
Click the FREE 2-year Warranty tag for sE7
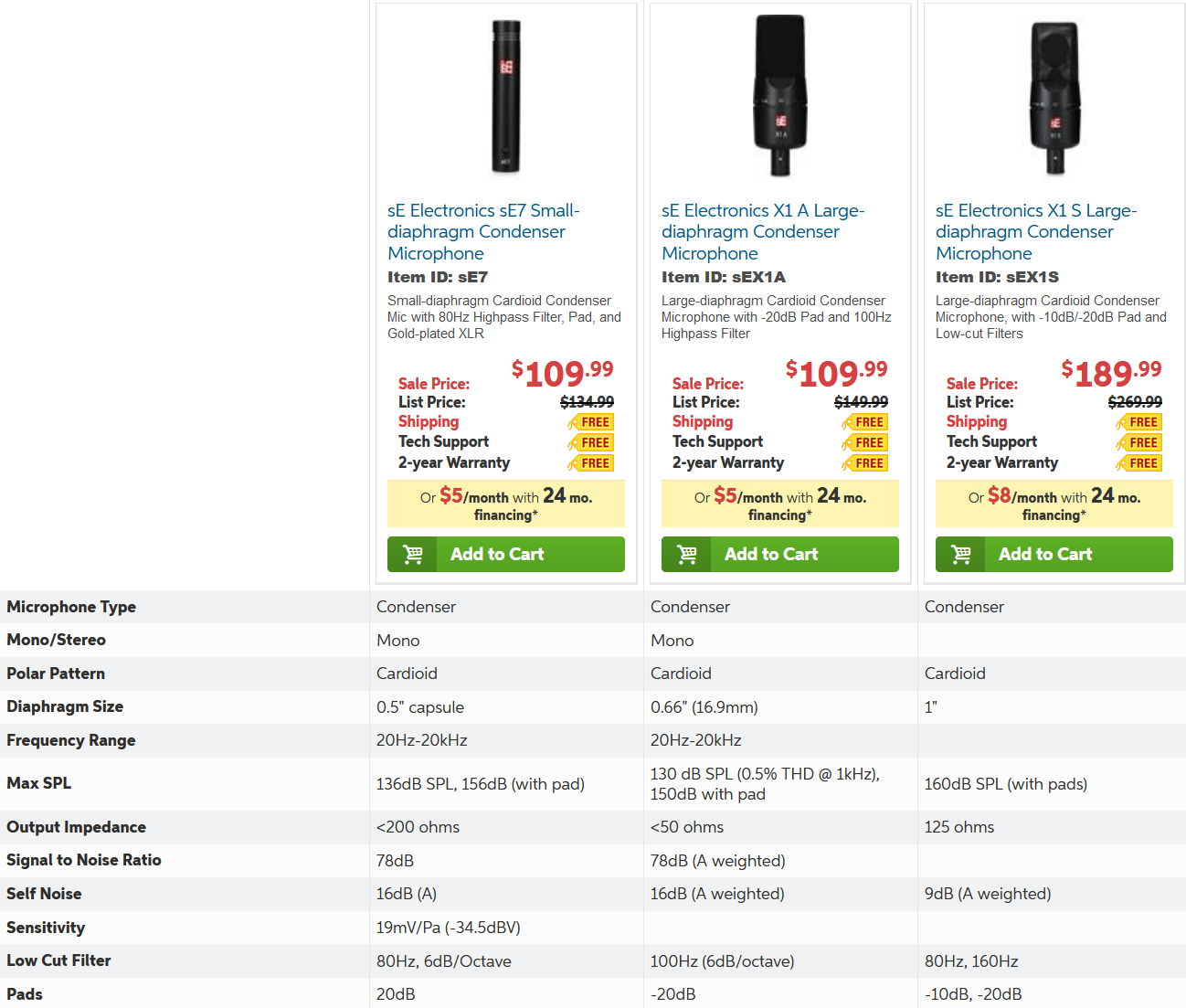(x=591, y=463)
